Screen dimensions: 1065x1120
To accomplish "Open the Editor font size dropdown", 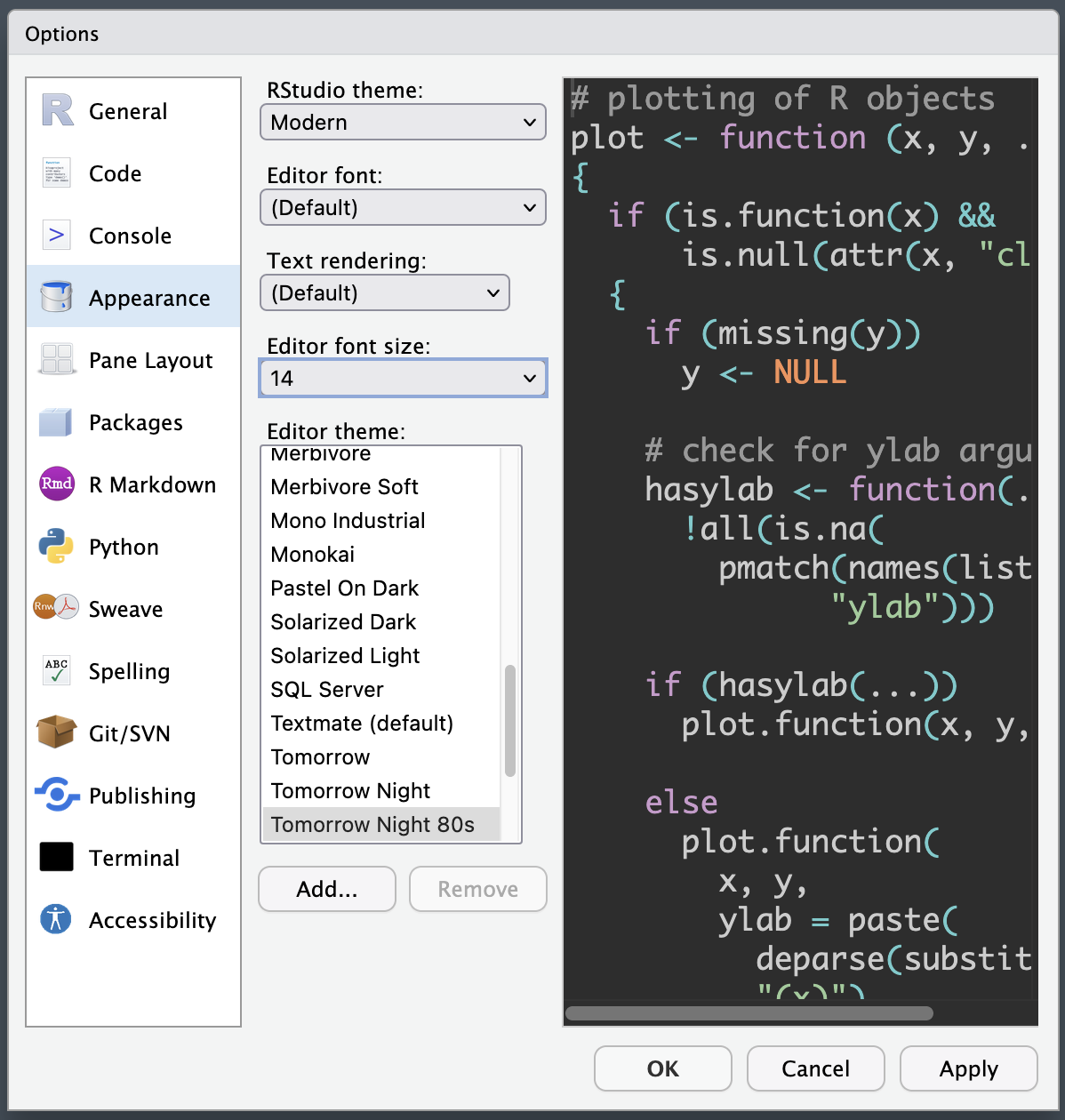I will (x=403, y=378).
